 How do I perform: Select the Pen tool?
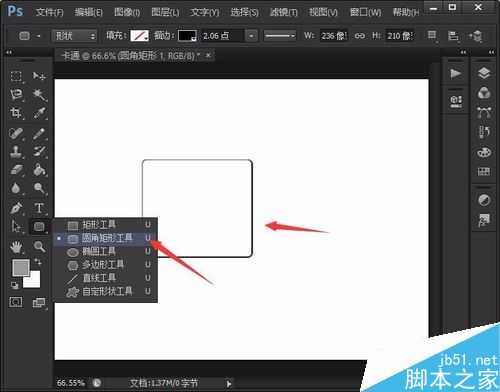click(16, 208)
